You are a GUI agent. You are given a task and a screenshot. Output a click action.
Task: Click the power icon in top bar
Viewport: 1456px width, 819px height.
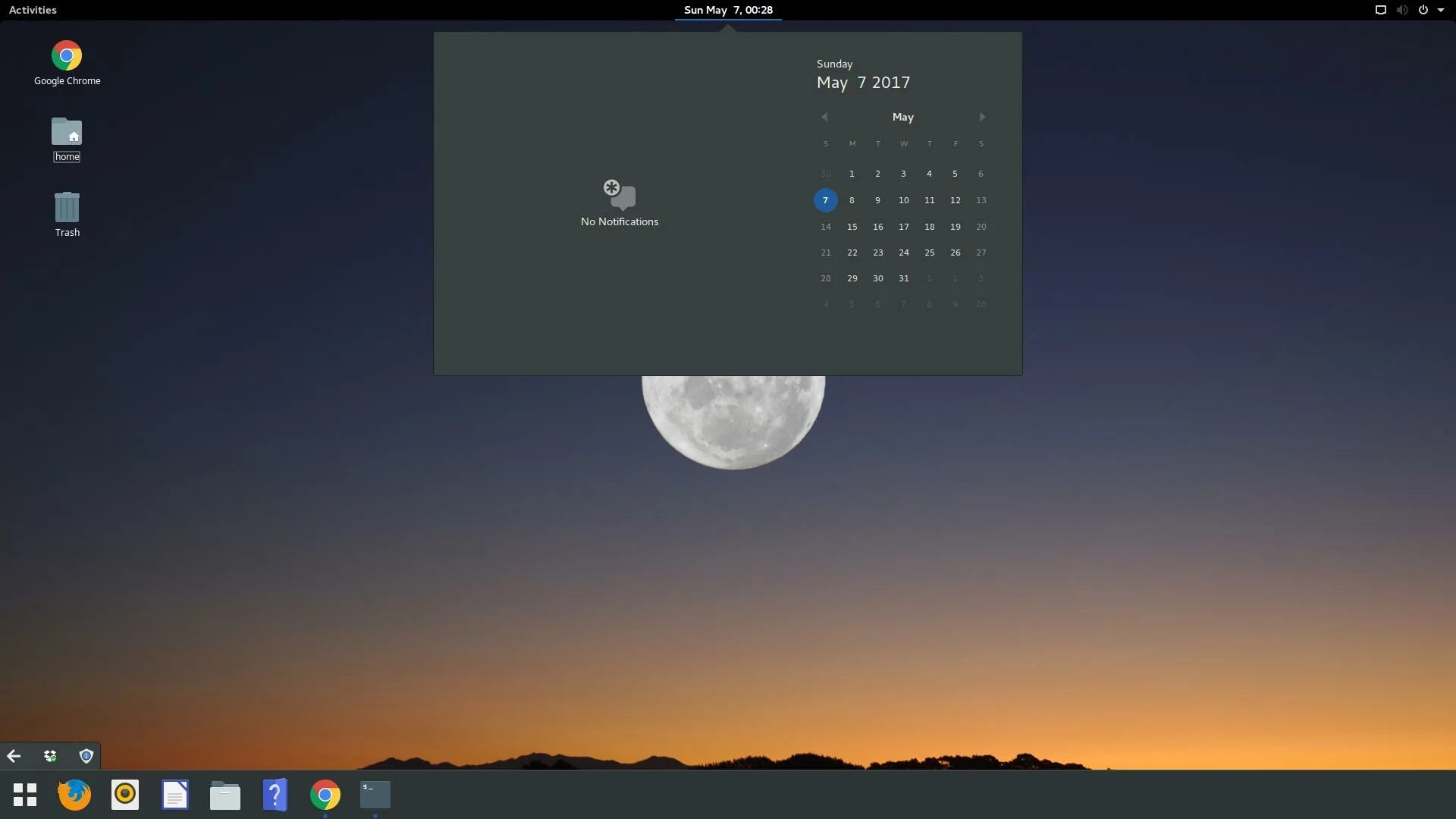[1423, 10]
